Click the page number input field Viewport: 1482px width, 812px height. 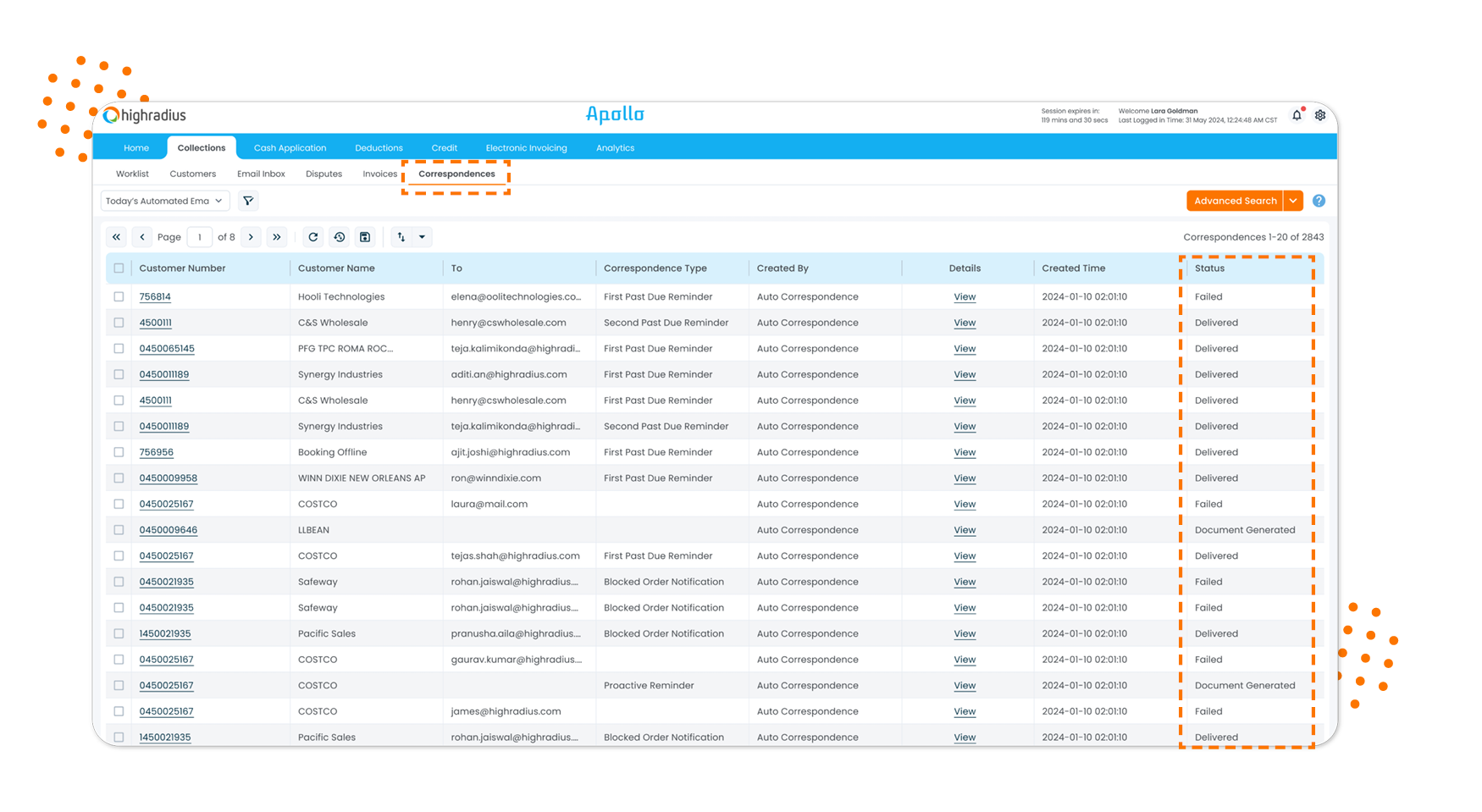click(200, 237)
